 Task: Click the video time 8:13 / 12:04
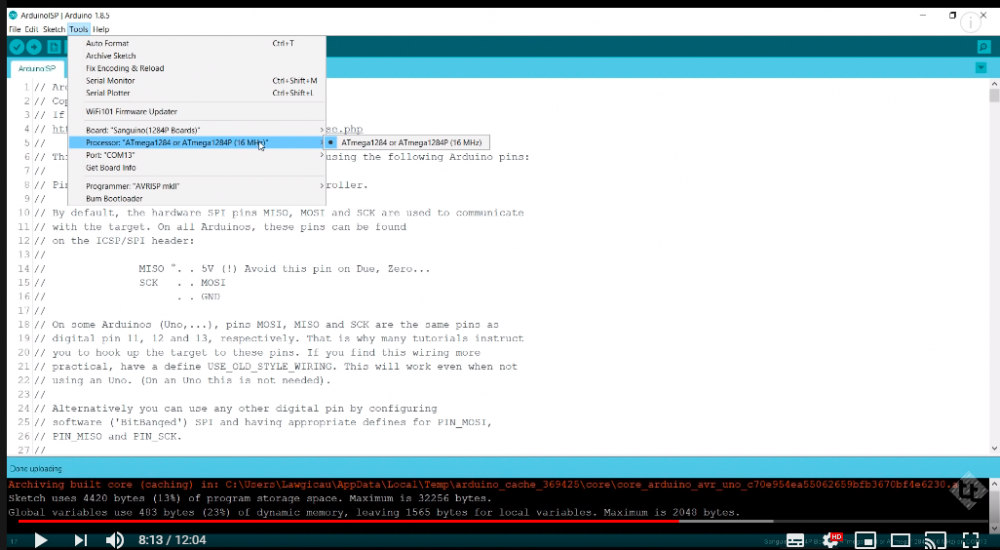coord(172,540)
